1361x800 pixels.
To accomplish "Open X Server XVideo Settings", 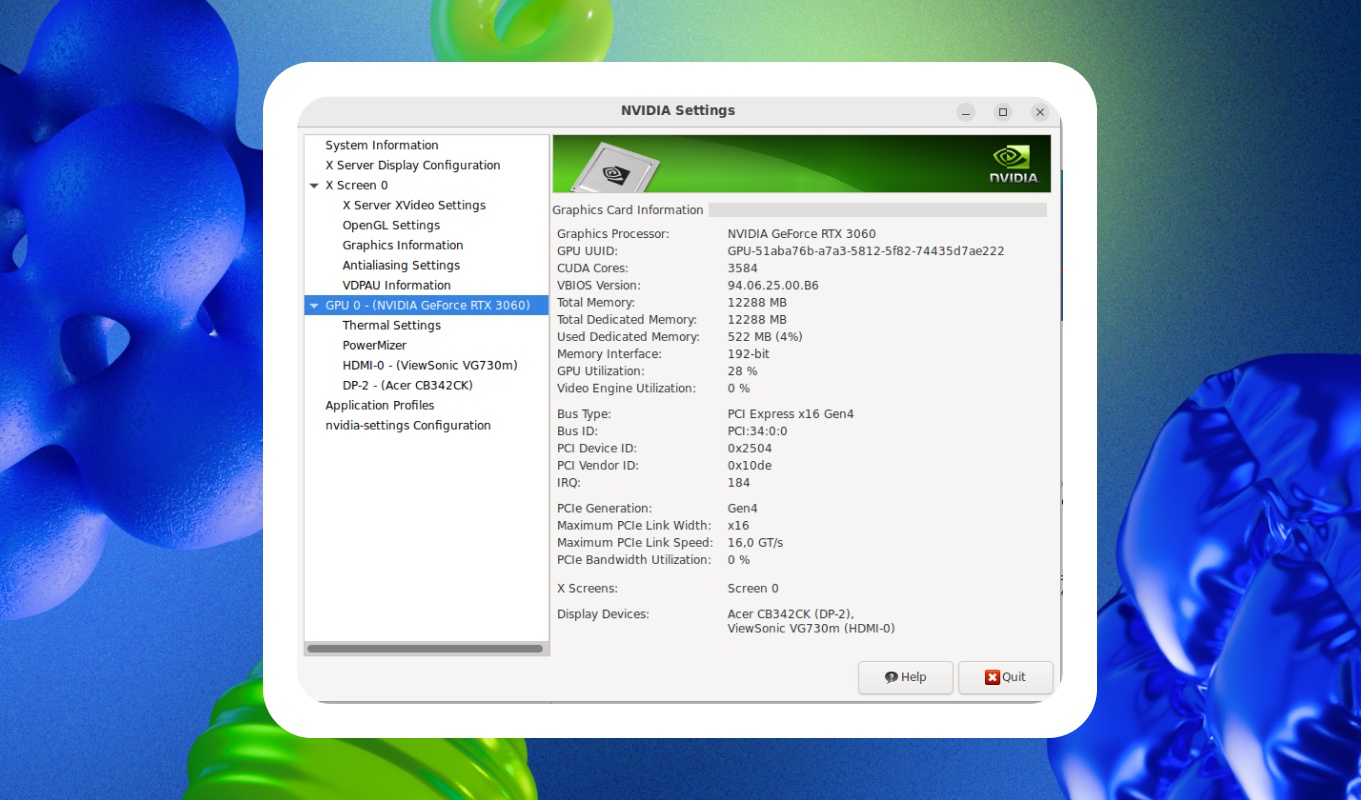I will 414,205.
